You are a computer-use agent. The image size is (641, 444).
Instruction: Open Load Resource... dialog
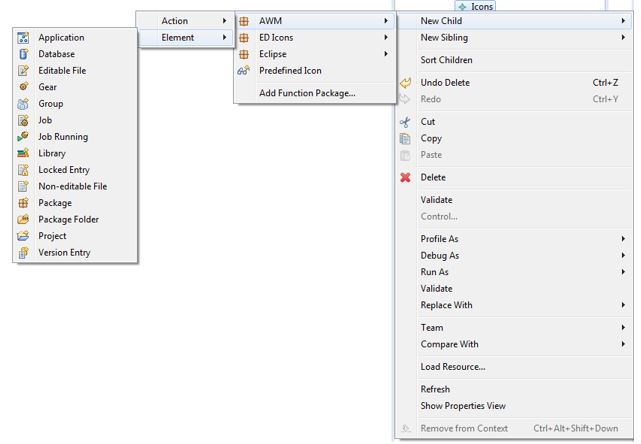click(x=453, y=367)
